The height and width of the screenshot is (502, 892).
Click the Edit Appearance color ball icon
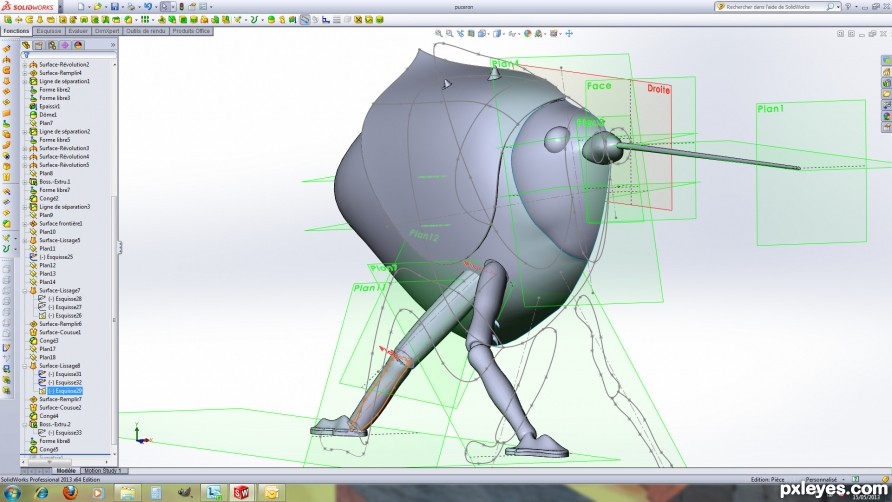point(527,34)
